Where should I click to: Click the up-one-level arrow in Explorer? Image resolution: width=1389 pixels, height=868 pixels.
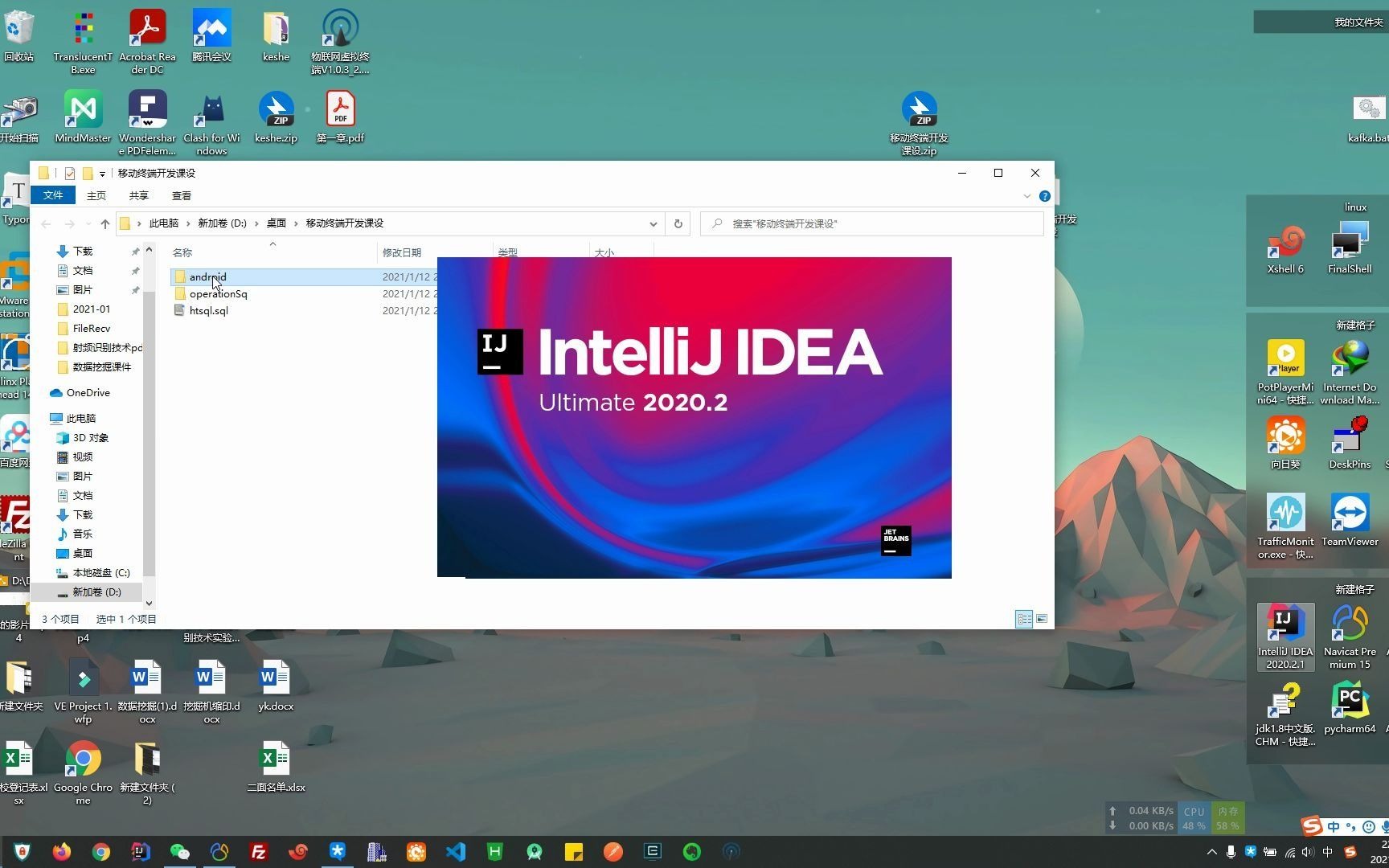coord(104,223)
